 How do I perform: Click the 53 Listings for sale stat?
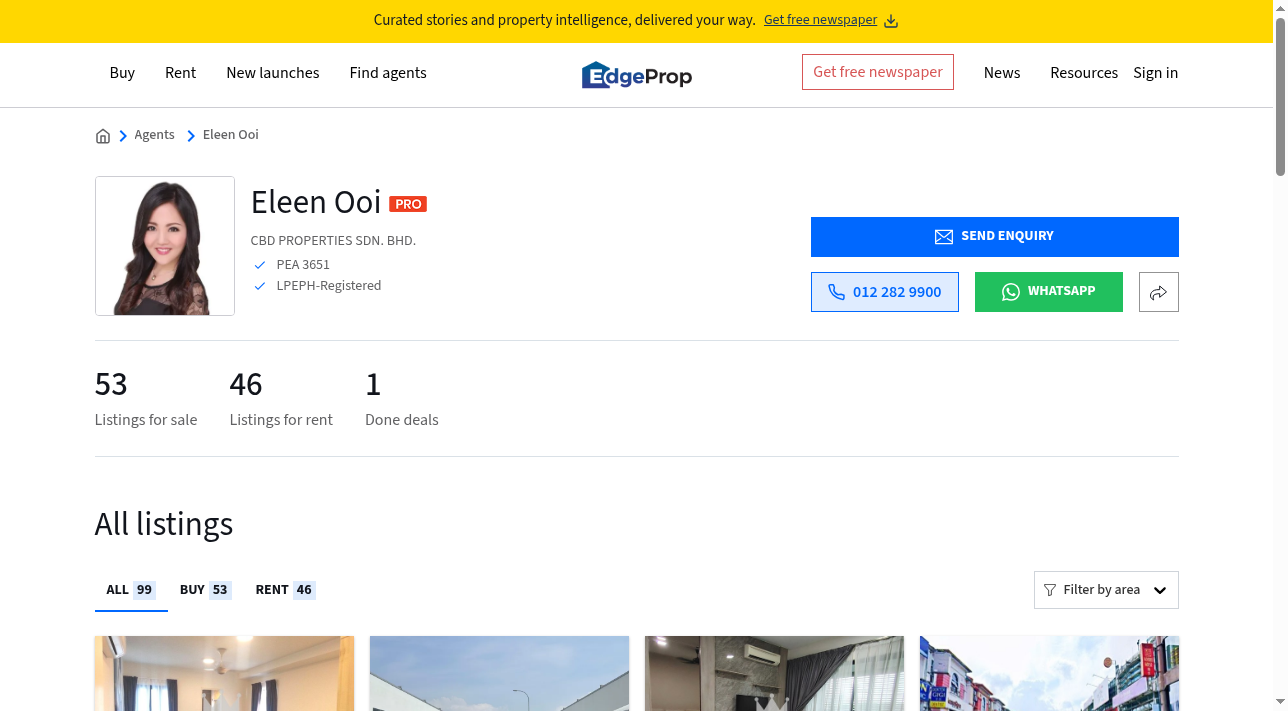tap(146, 399)
